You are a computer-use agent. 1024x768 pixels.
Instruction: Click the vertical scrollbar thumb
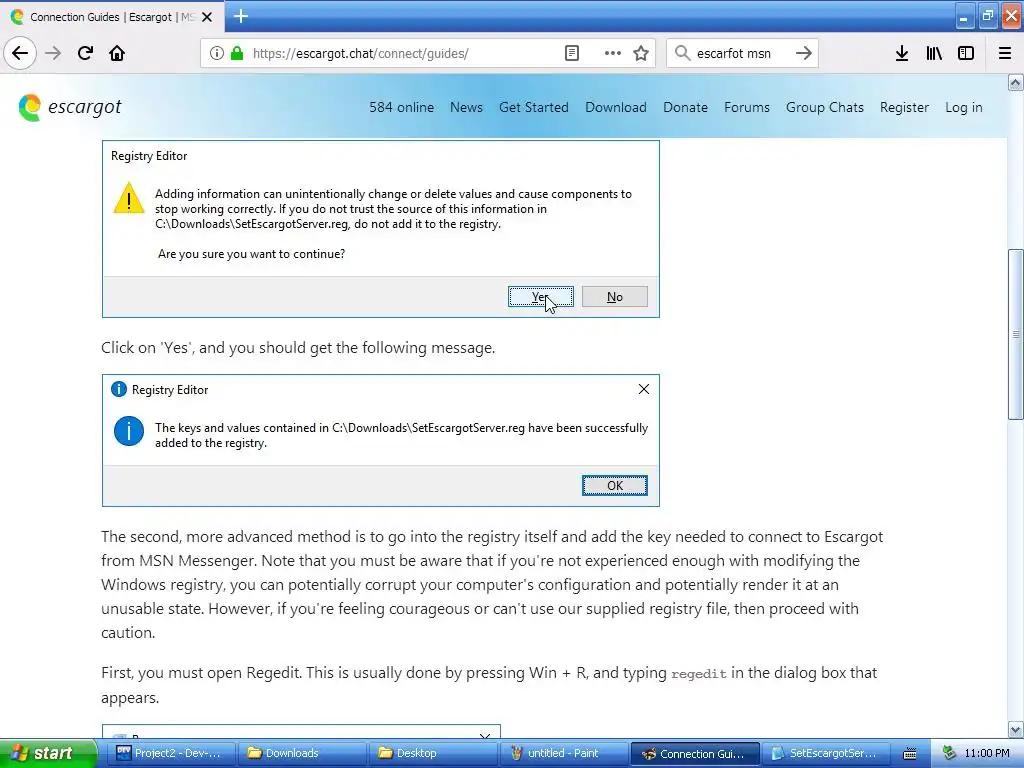(1015, 334)
